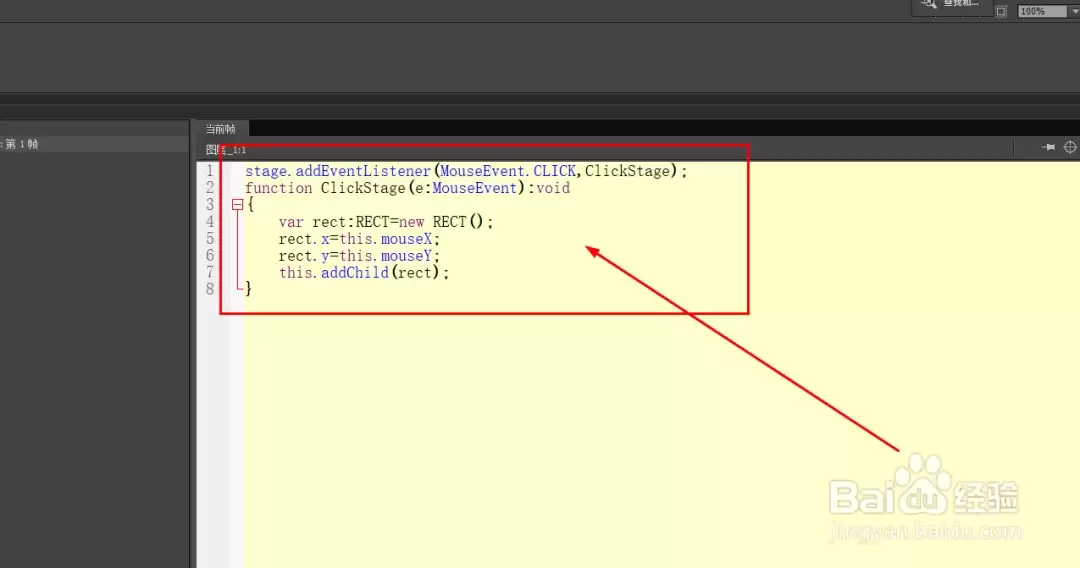Collapse the ClickStage function code block
Screen dimensions: 1080x568
(238, 204)
